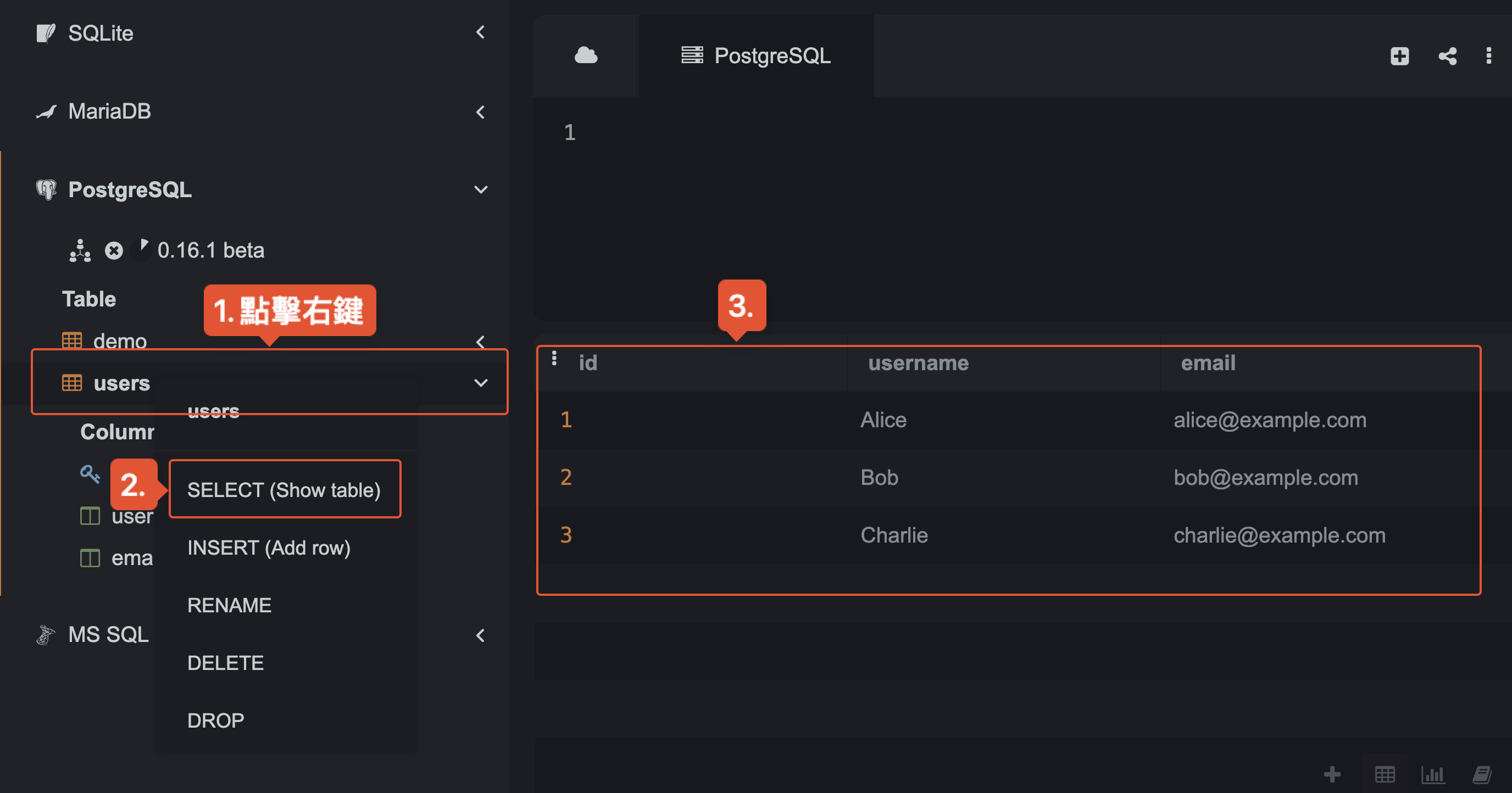
Task: Click the SQLite database icon
Action: point(46,34)
